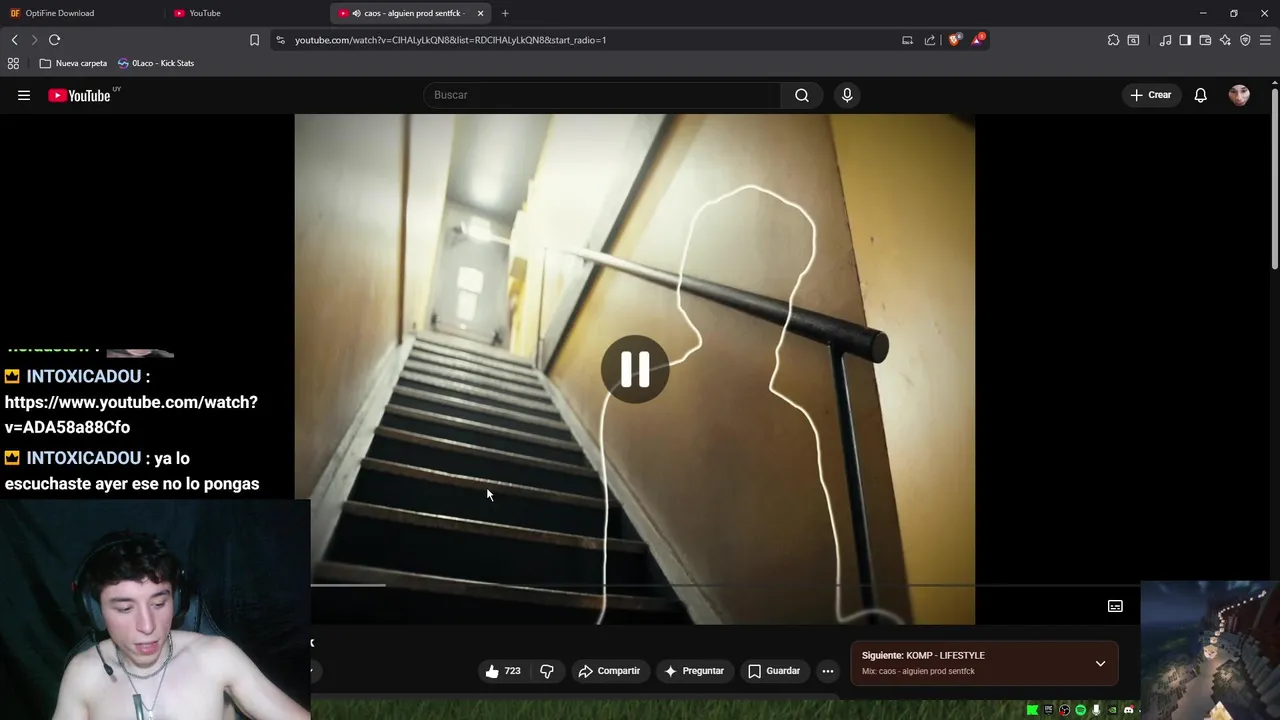Pause the playing video
1280x720 pixels.
(635, 369)
